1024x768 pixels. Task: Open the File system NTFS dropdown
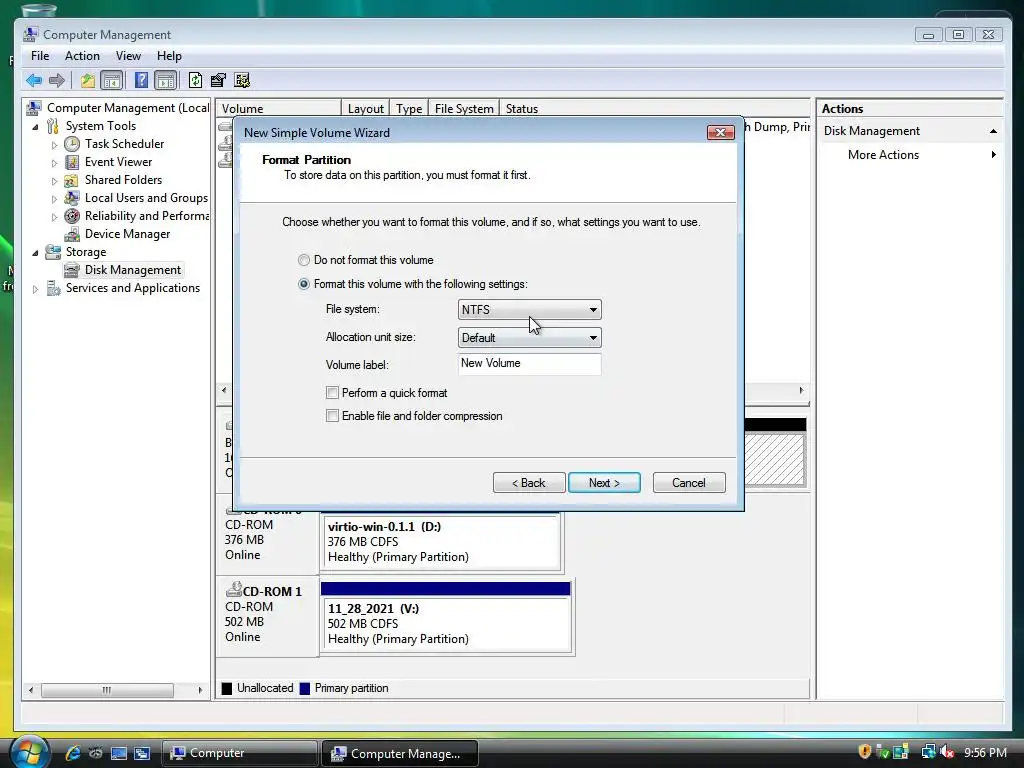530,310
